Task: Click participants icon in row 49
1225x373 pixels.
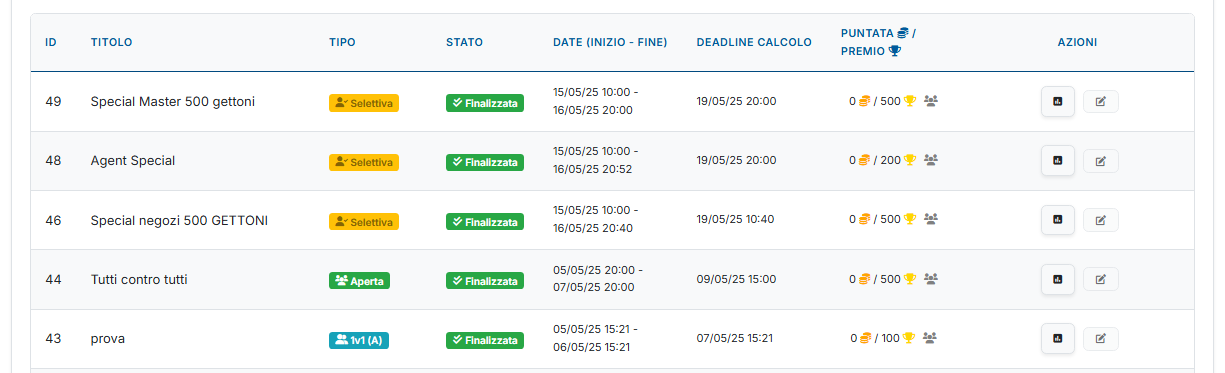Action: (931, 101)
